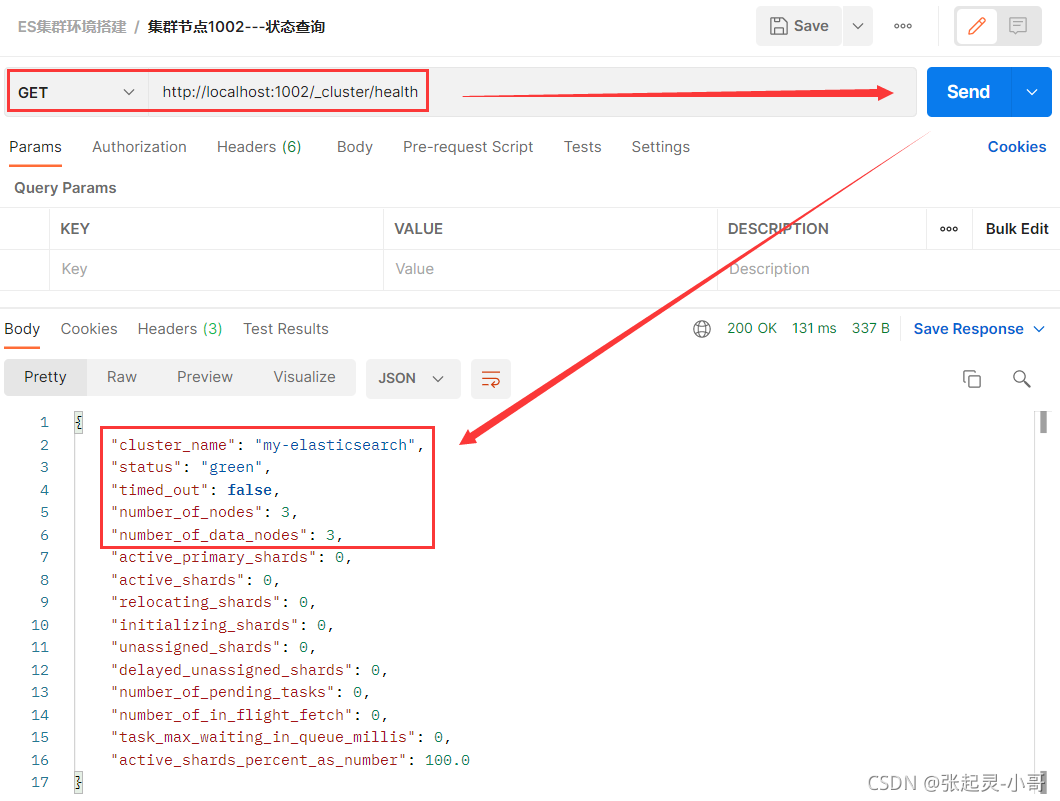Viewport: 1060px width, 801px height.
Task: Click the Key input cell
Action: pos(216,269)
